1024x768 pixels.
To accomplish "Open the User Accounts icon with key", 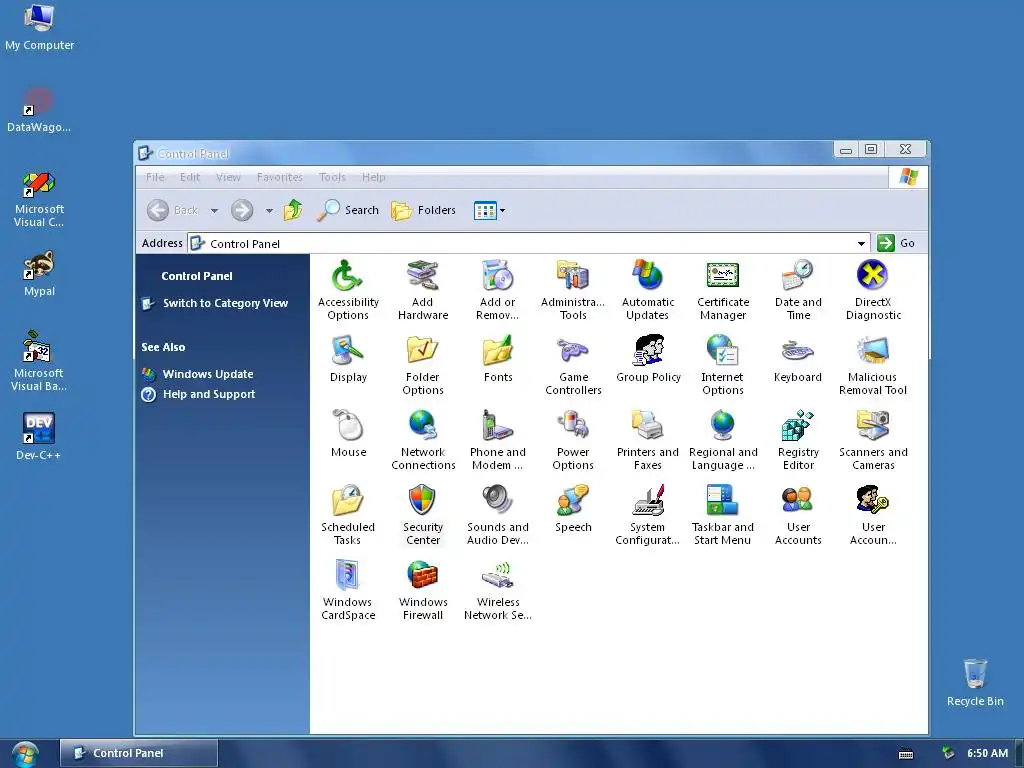I will (873, 515).
